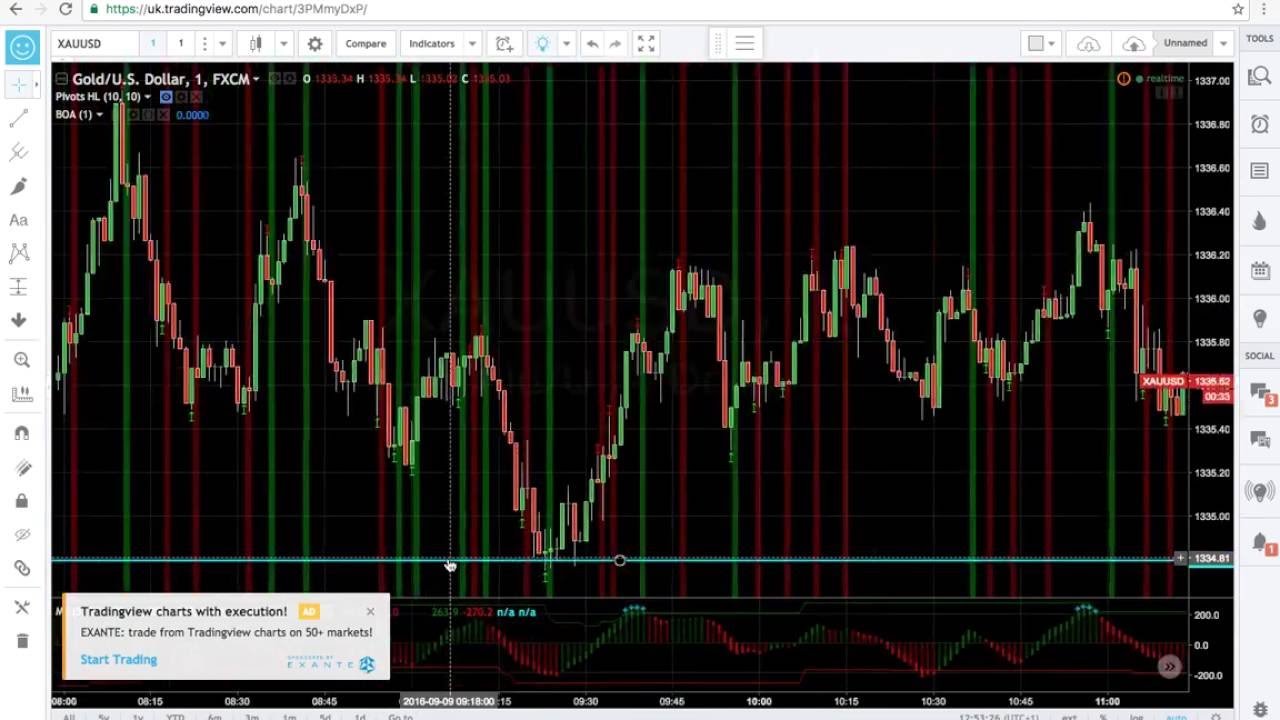Toggle magnet mode in left toolbar
Screen dimensions: 1280x720
coord(22,434)
